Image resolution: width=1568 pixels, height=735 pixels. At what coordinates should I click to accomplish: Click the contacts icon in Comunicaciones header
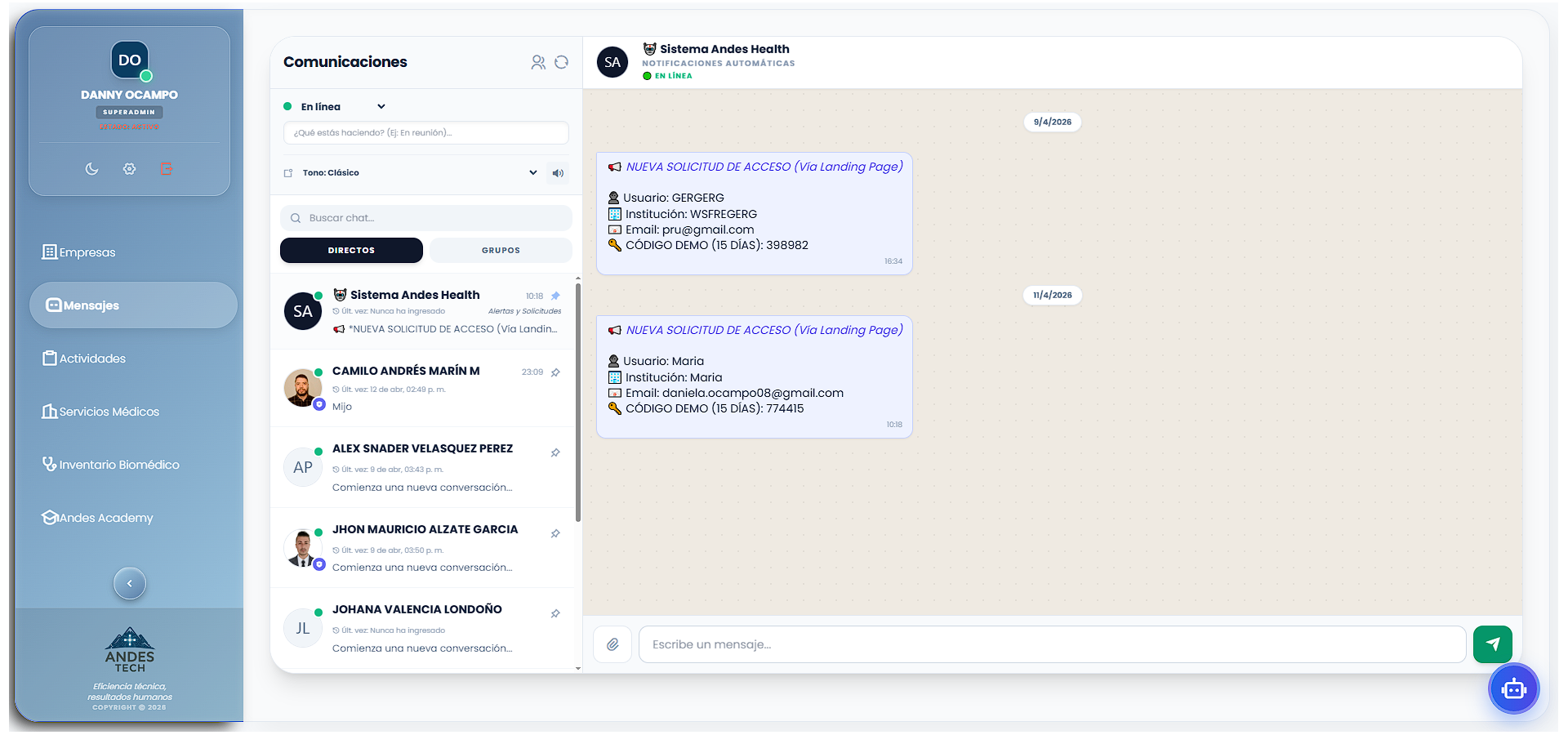(538, 62)
